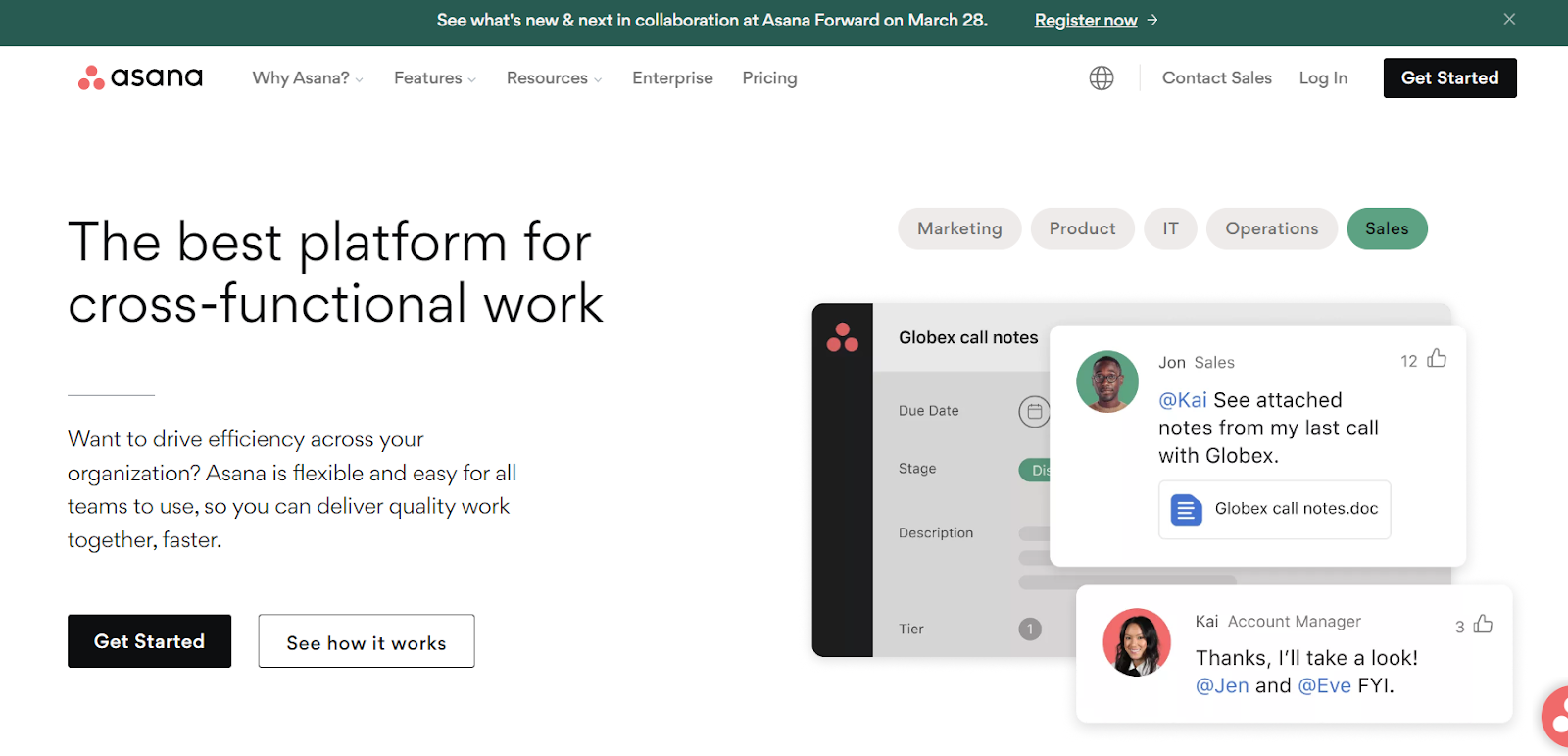The image size is (1568, 756).
Task: Select the Marketing tab pill
Action: 959,228
